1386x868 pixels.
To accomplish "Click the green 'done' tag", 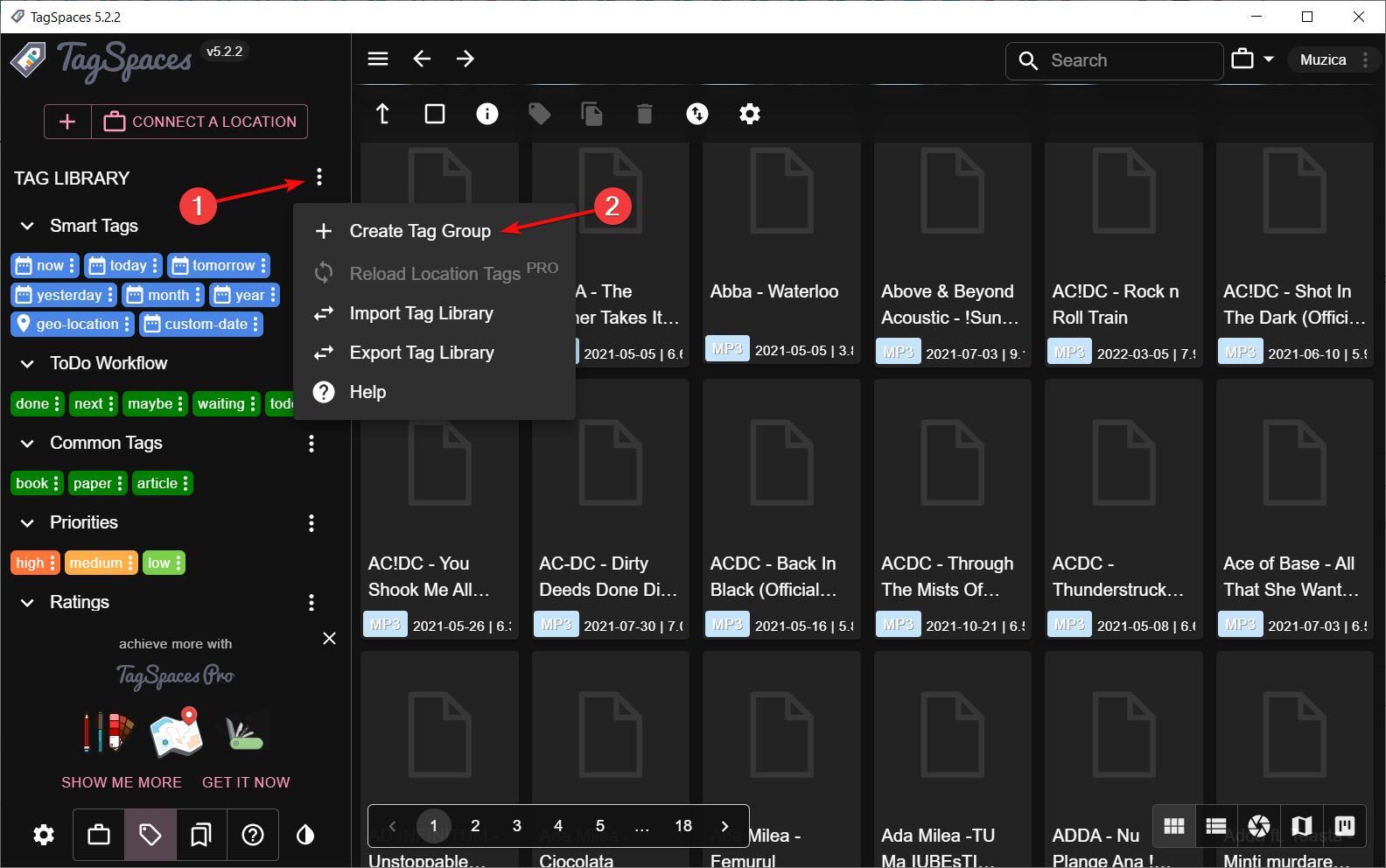I will 38,403.
